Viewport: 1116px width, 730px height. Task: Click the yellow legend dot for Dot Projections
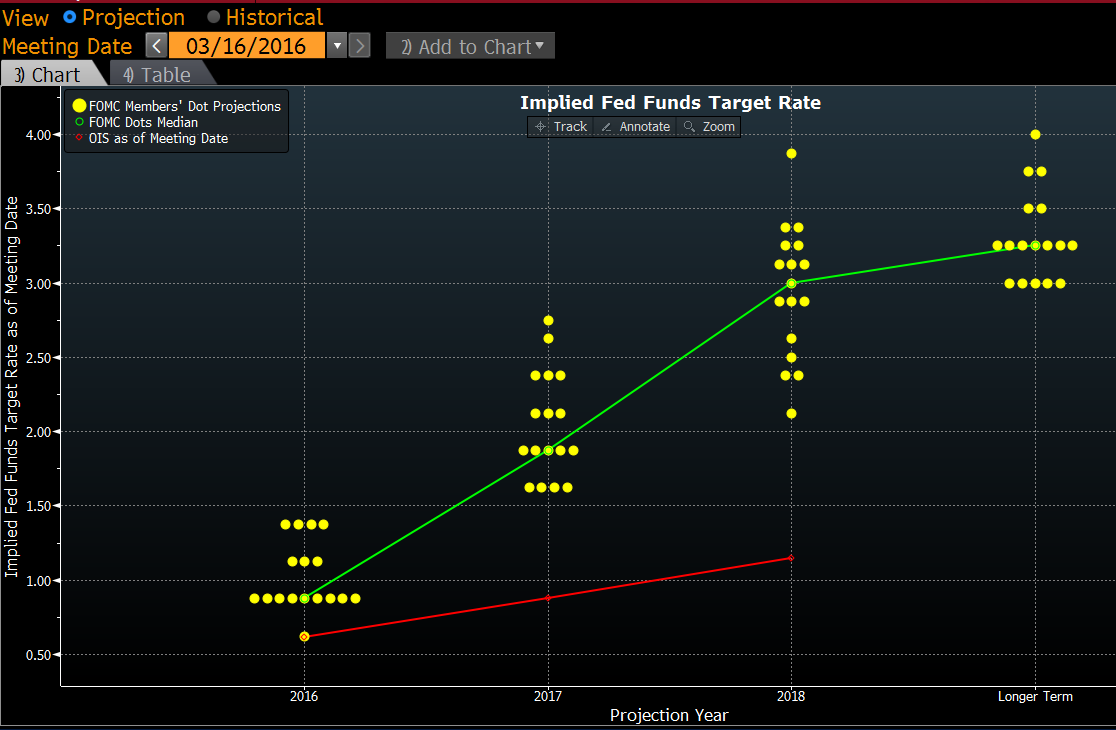[x=79, y=106]
